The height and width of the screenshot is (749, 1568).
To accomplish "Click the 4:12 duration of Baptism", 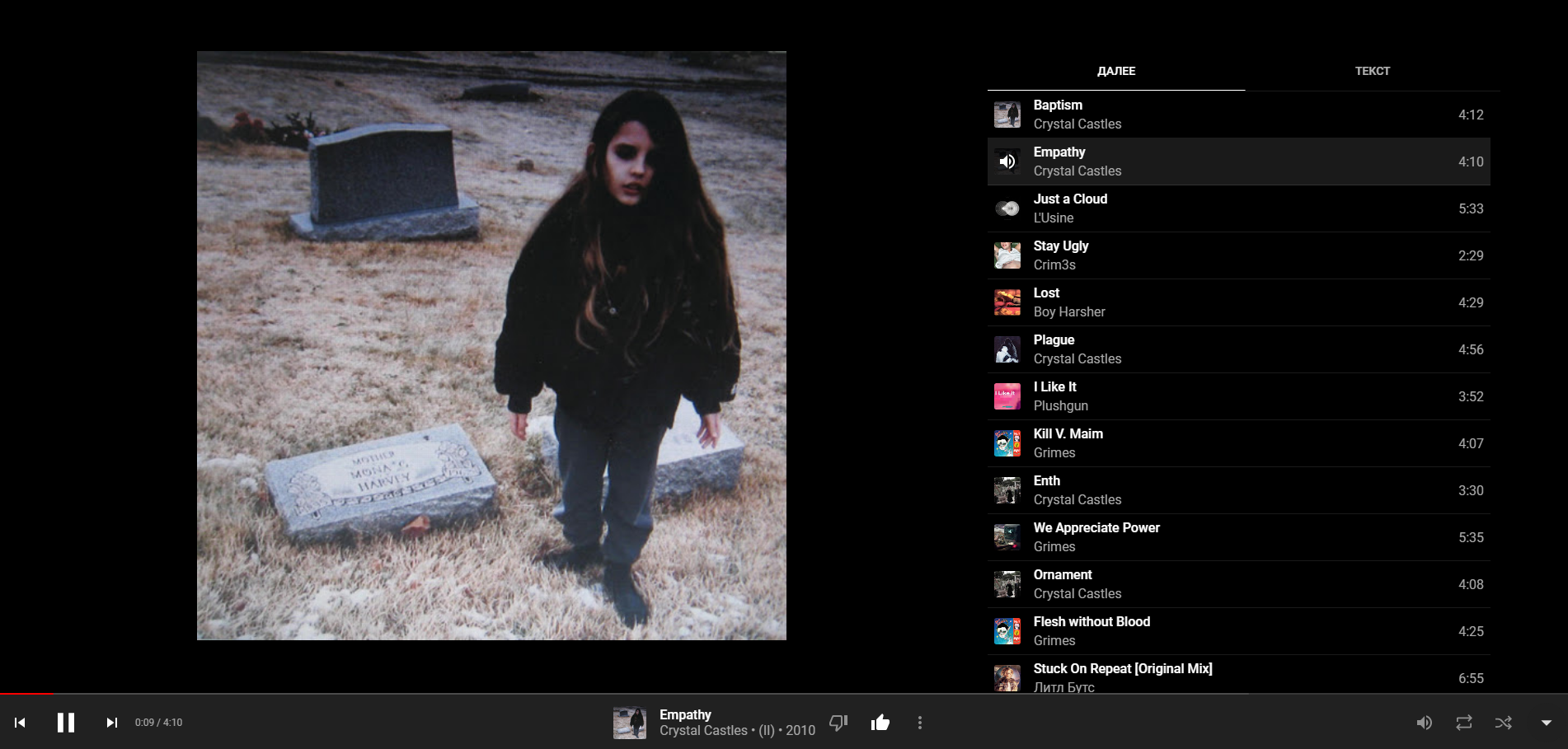I will point(1471,115).
